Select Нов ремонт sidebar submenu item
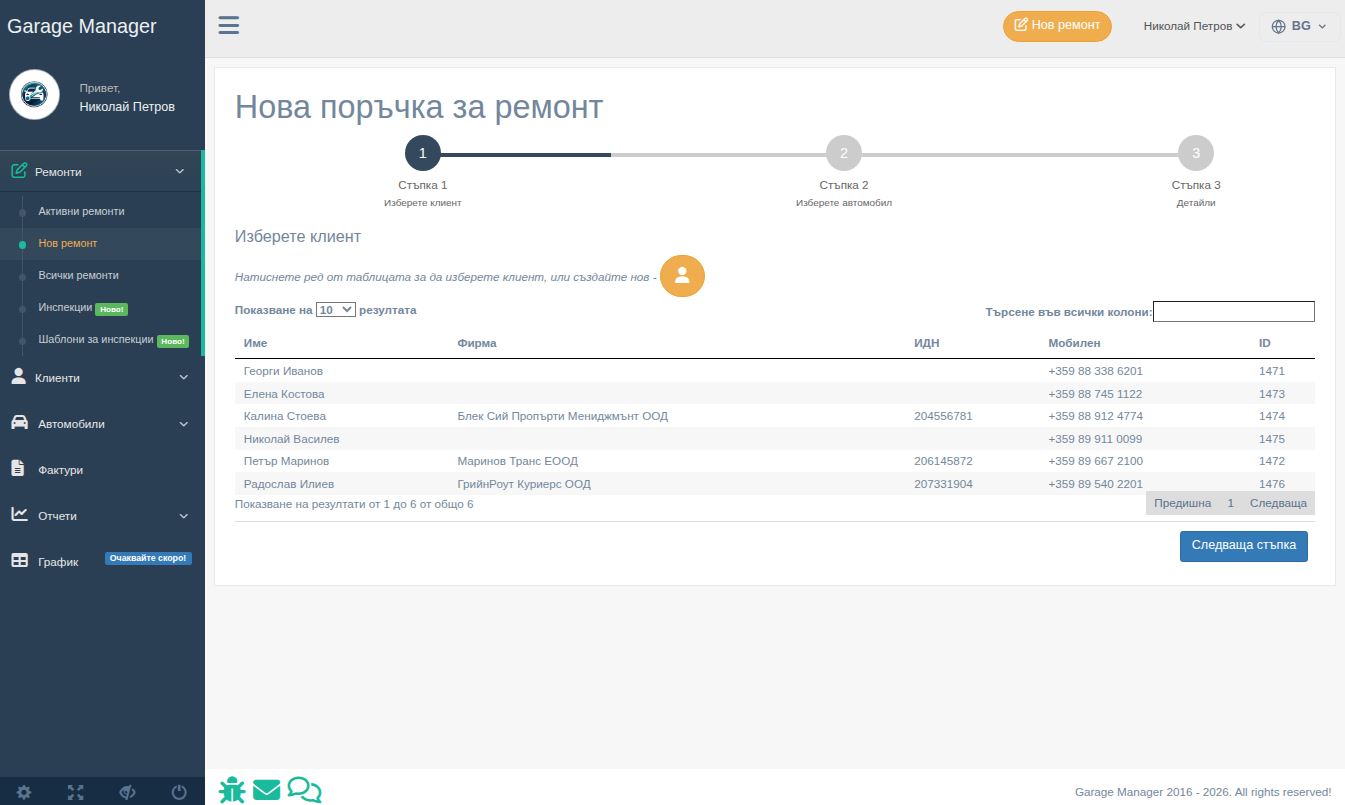Image resolution: width=1345 pixels, height=805 pixels. [67, 243]
